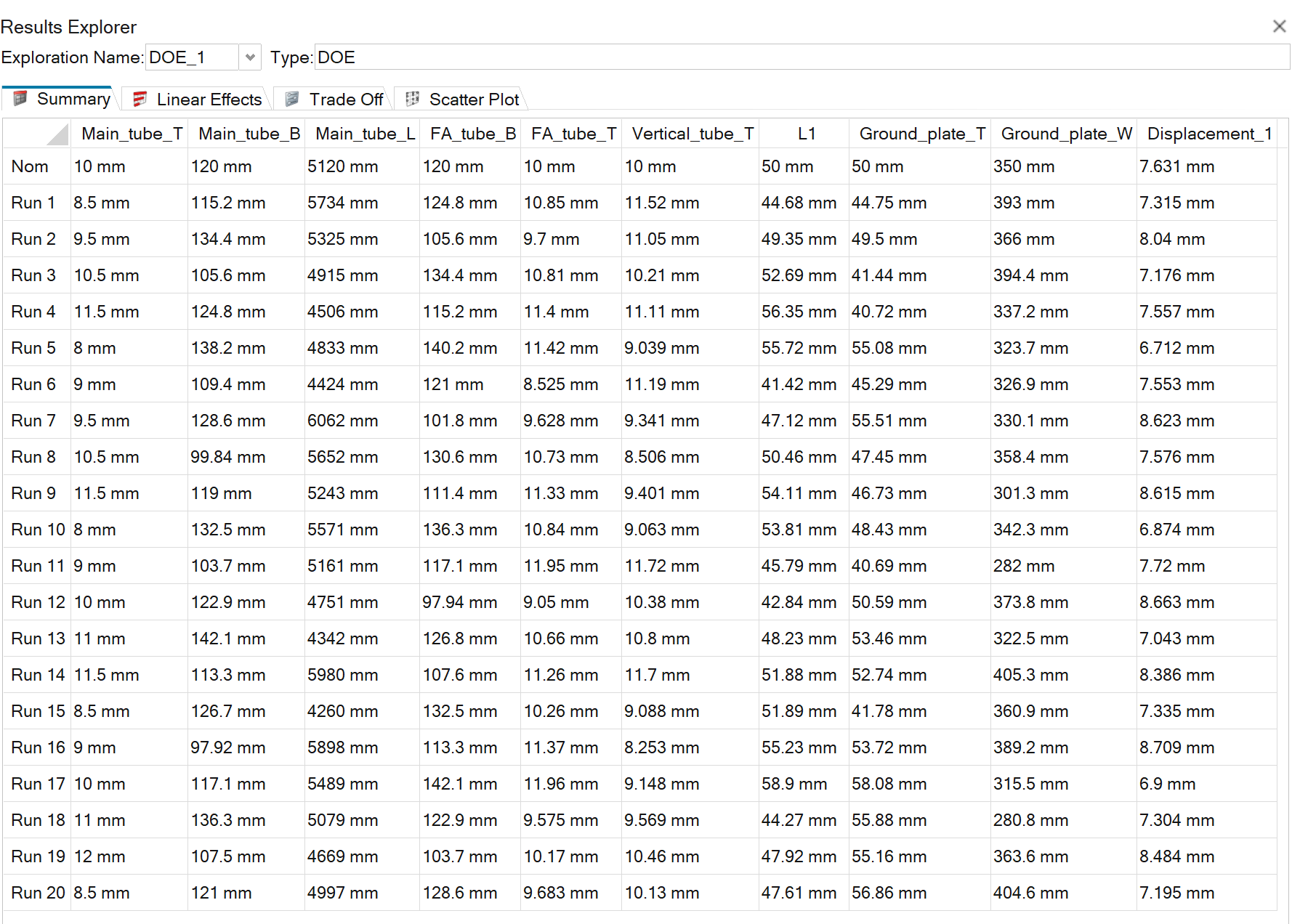Click the Trade Off tab icon

click(x=292, y=99)
